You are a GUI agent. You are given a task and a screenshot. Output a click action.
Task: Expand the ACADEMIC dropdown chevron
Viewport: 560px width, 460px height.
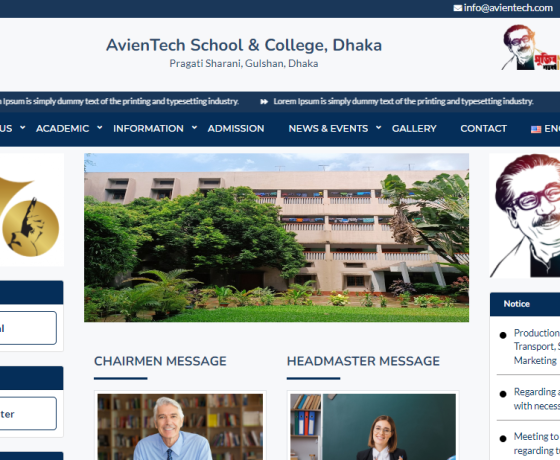click(x=100, y=128)
